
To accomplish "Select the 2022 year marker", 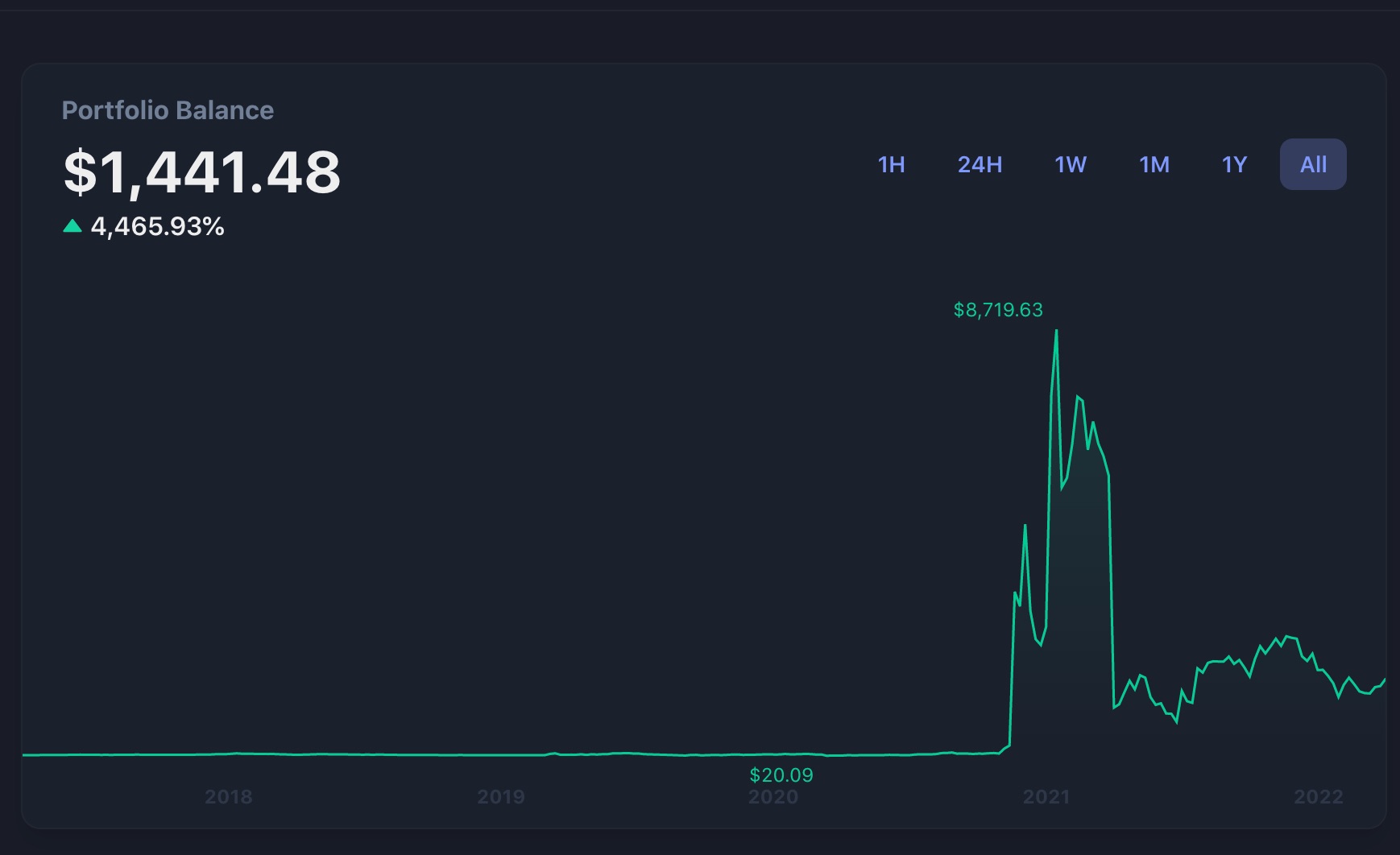I will (1319, 797).
